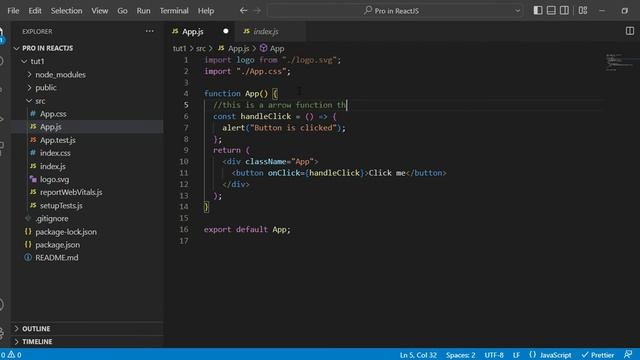Screen dimensions: 640x360
Task: Place cursor on the alert("Button is clicked") line
Action: tap(284, 128)
